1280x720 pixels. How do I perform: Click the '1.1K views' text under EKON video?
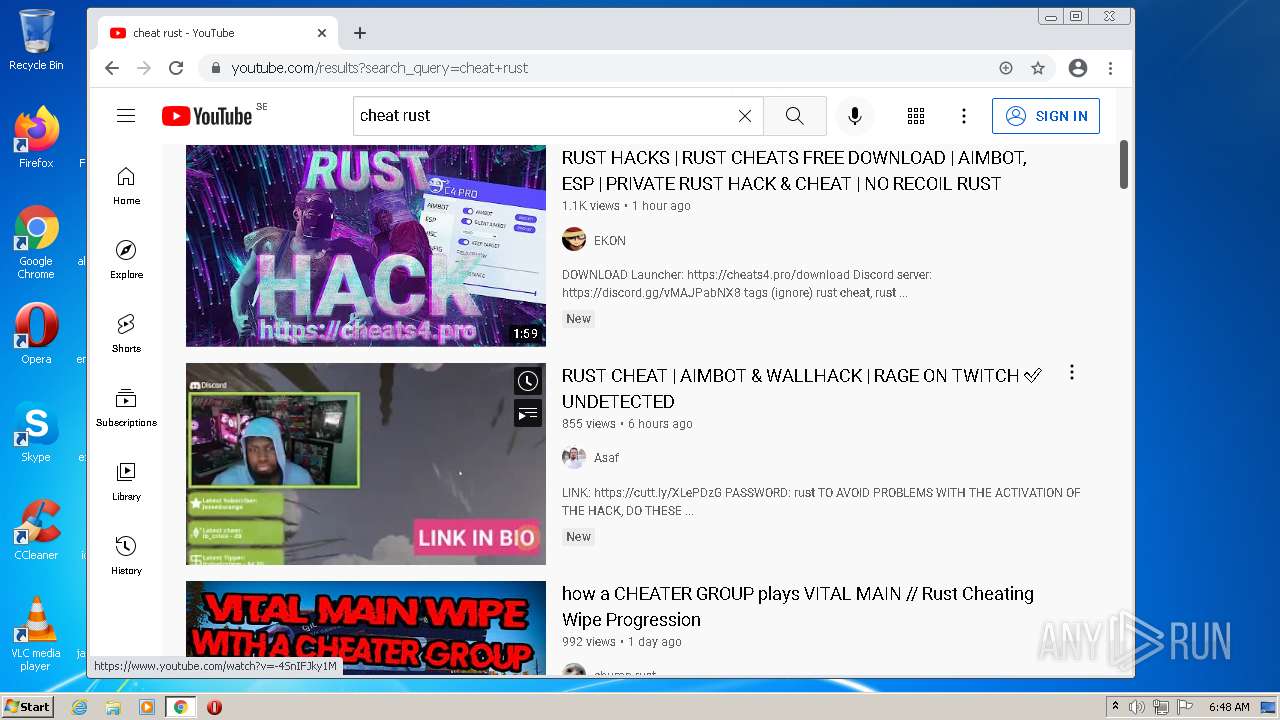tap(591, 206)
